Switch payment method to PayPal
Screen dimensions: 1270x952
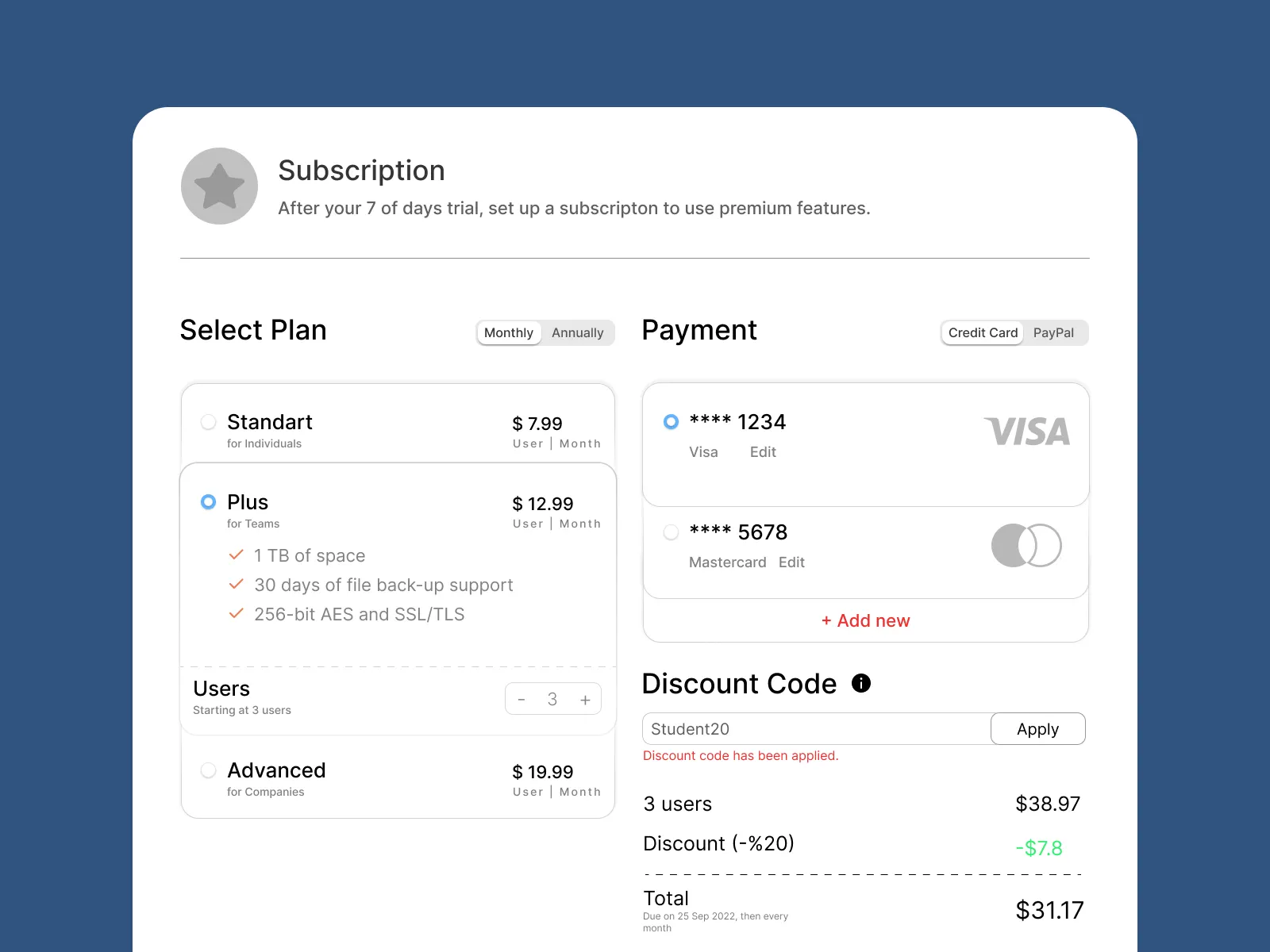pos(1056,332)
